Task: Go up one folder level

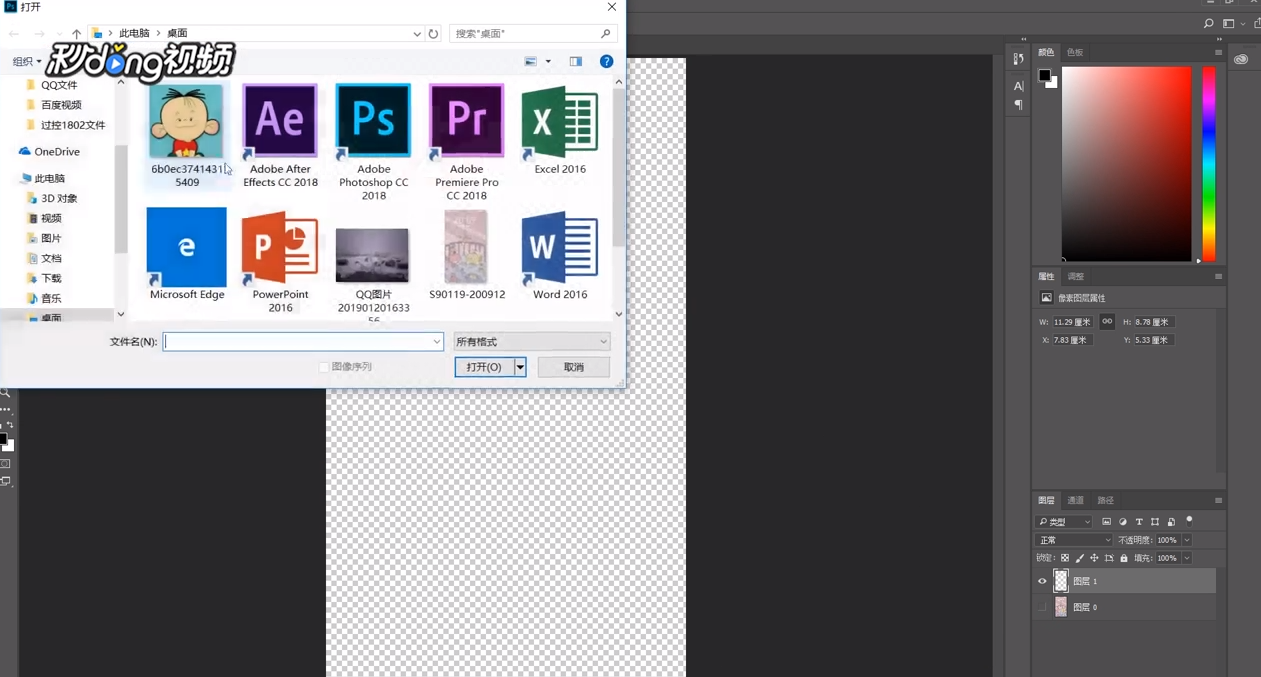Action: coord(76,33)
